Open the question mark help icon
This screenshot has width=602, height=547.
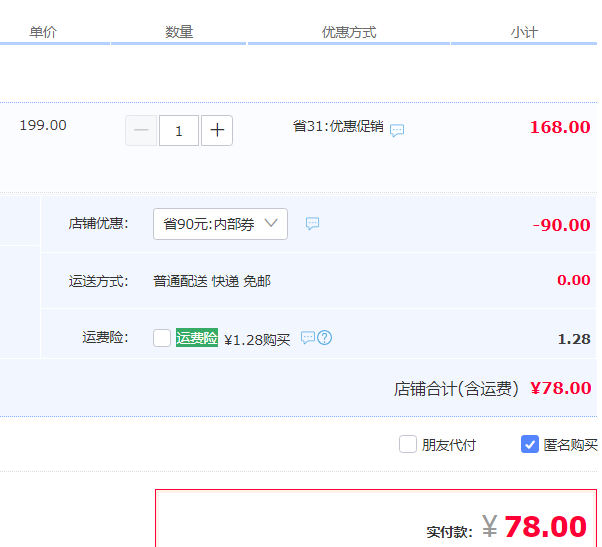[324, 338]
